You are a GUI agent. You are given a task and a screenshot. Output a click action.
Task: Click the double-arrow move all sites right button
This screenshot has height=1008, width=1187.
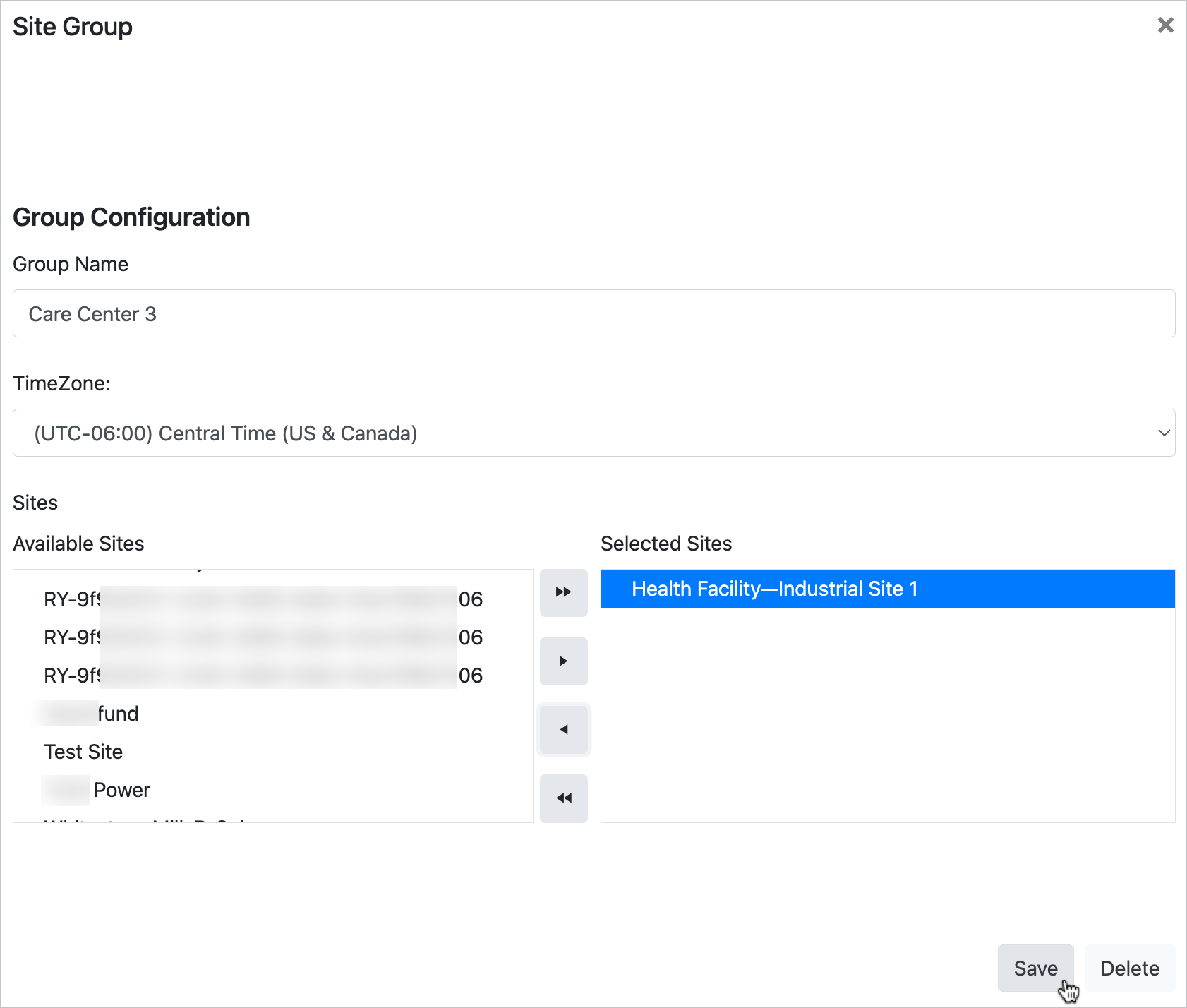[563, 592]
